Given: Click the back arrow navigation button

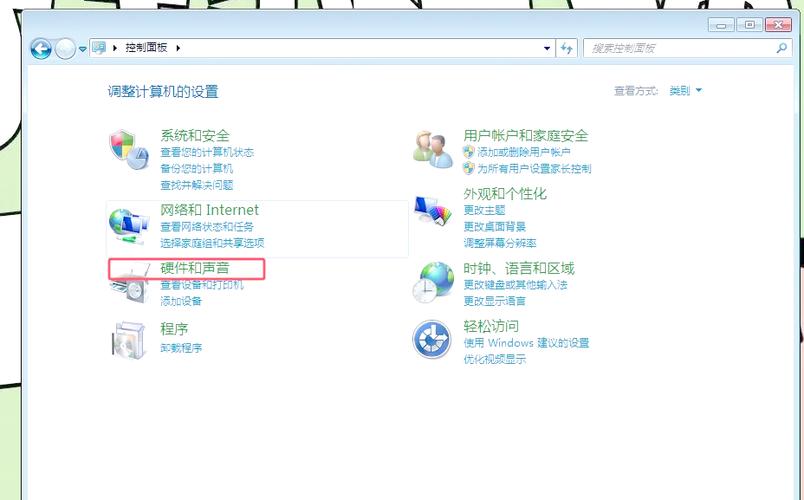Looking at the screenshot, I should coord(41,48).
